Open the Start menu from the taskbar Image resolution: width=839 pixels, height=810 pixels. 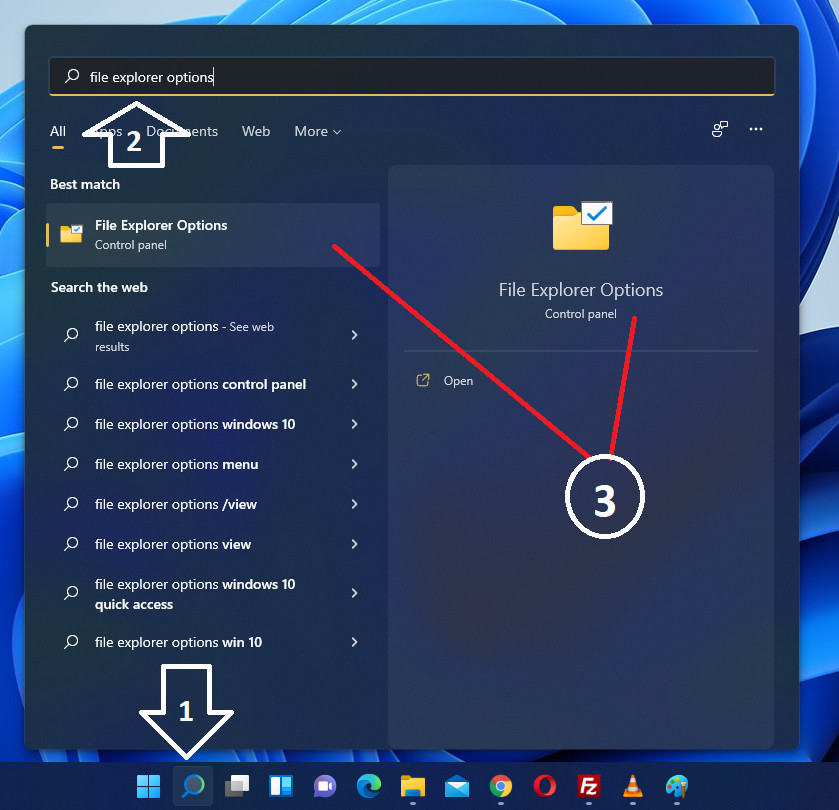coord(148,787)
